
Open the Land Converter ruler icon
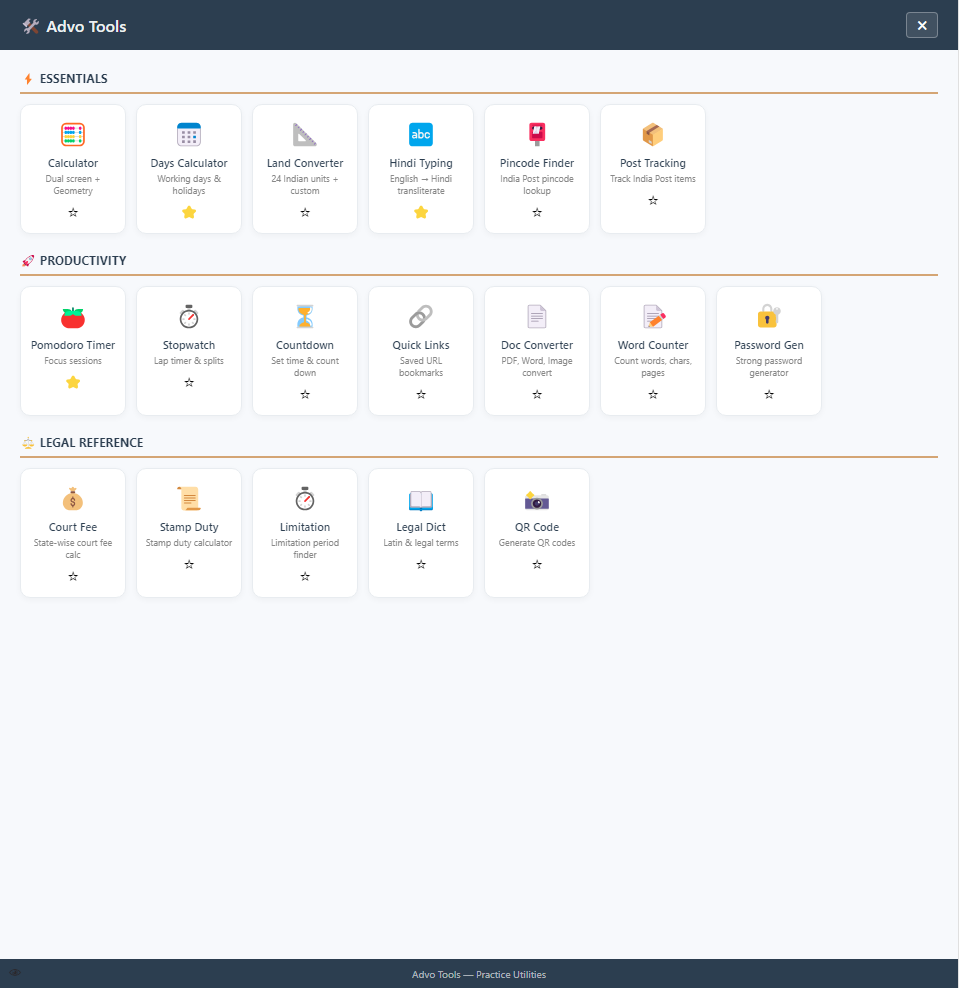tap(305, 134)
